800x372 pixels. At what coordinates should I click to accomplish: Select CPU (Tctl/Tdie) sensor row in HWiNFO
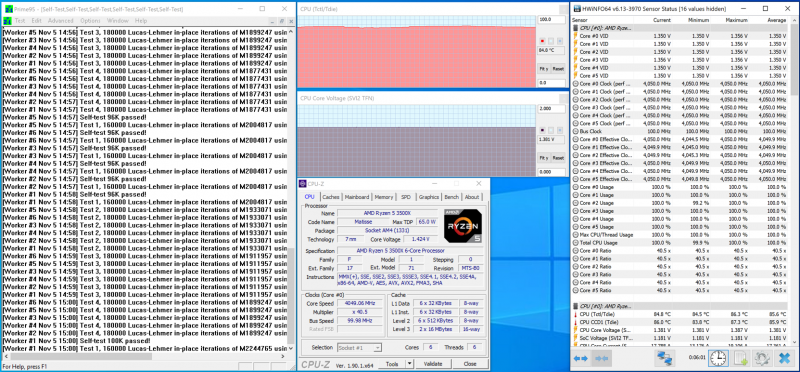click(x=681, y=314)
